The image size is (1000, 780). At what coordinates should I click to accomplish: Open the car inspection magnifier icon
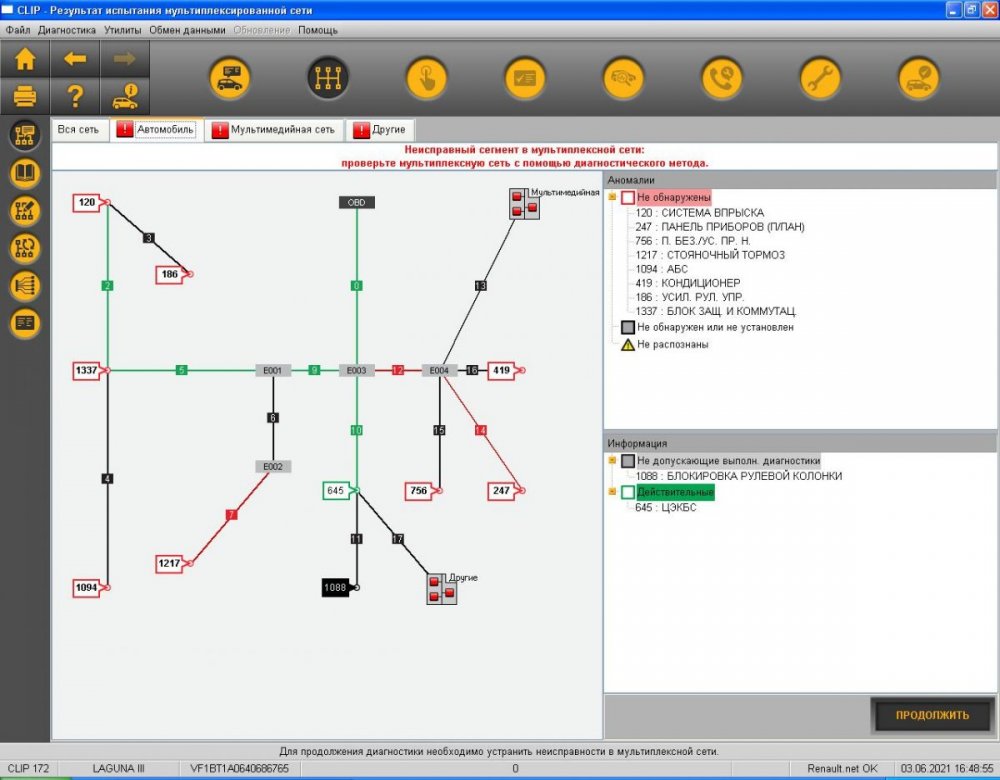pyautogui.click(x=623, y=78)
